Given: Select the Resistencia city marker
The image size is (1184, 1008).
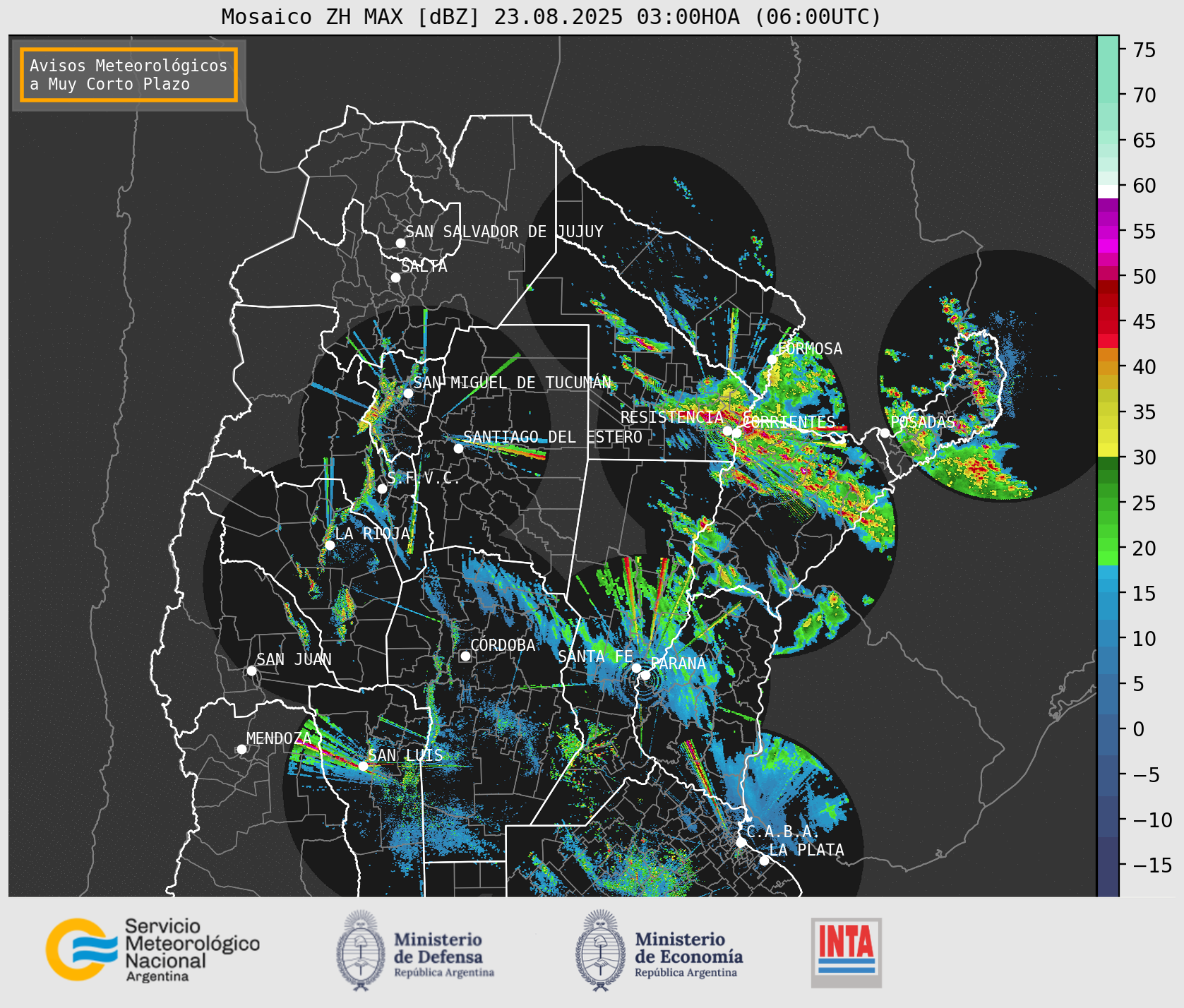Looking at the screenshot, I should coord(727,431).
